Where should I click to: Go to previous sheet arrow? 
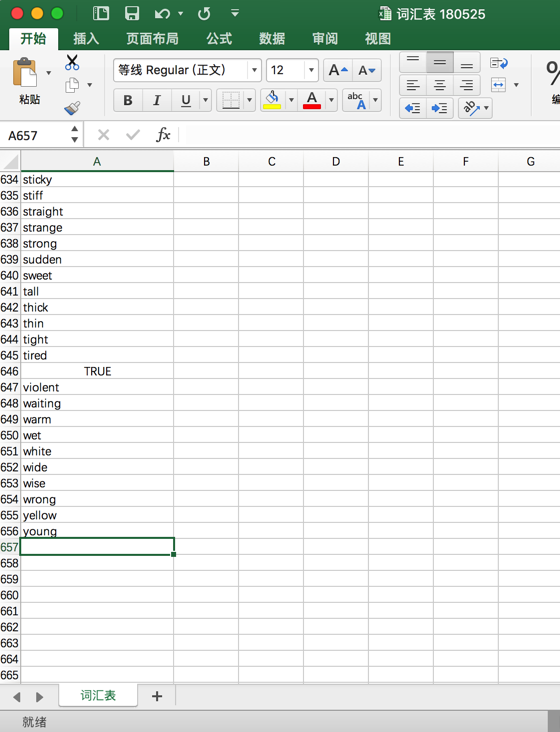(17, 697)
